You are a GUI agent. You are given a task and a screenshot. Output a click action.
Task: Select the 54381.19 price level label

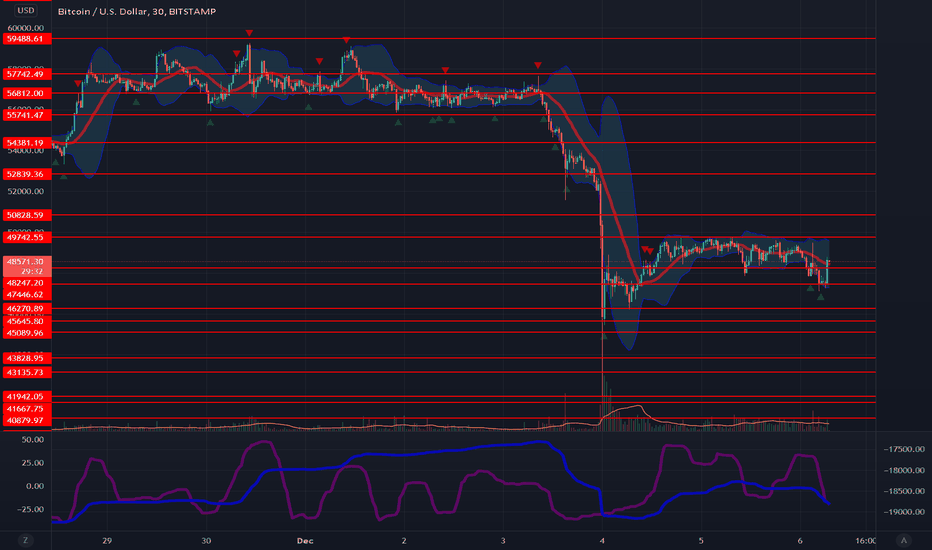click(27, 143)
